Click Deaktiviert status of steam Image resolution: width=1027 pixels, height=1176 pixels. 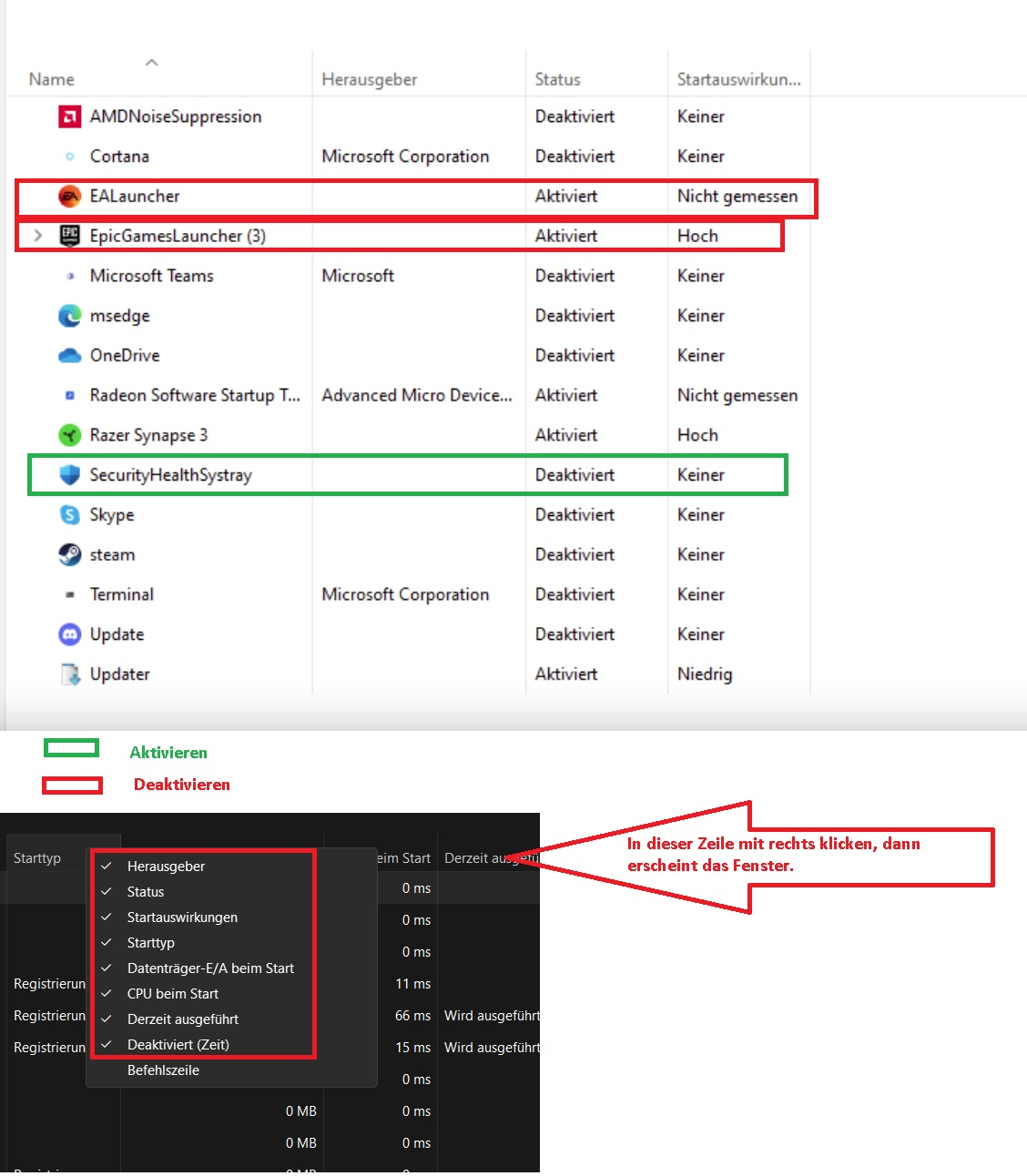[575, 554]
